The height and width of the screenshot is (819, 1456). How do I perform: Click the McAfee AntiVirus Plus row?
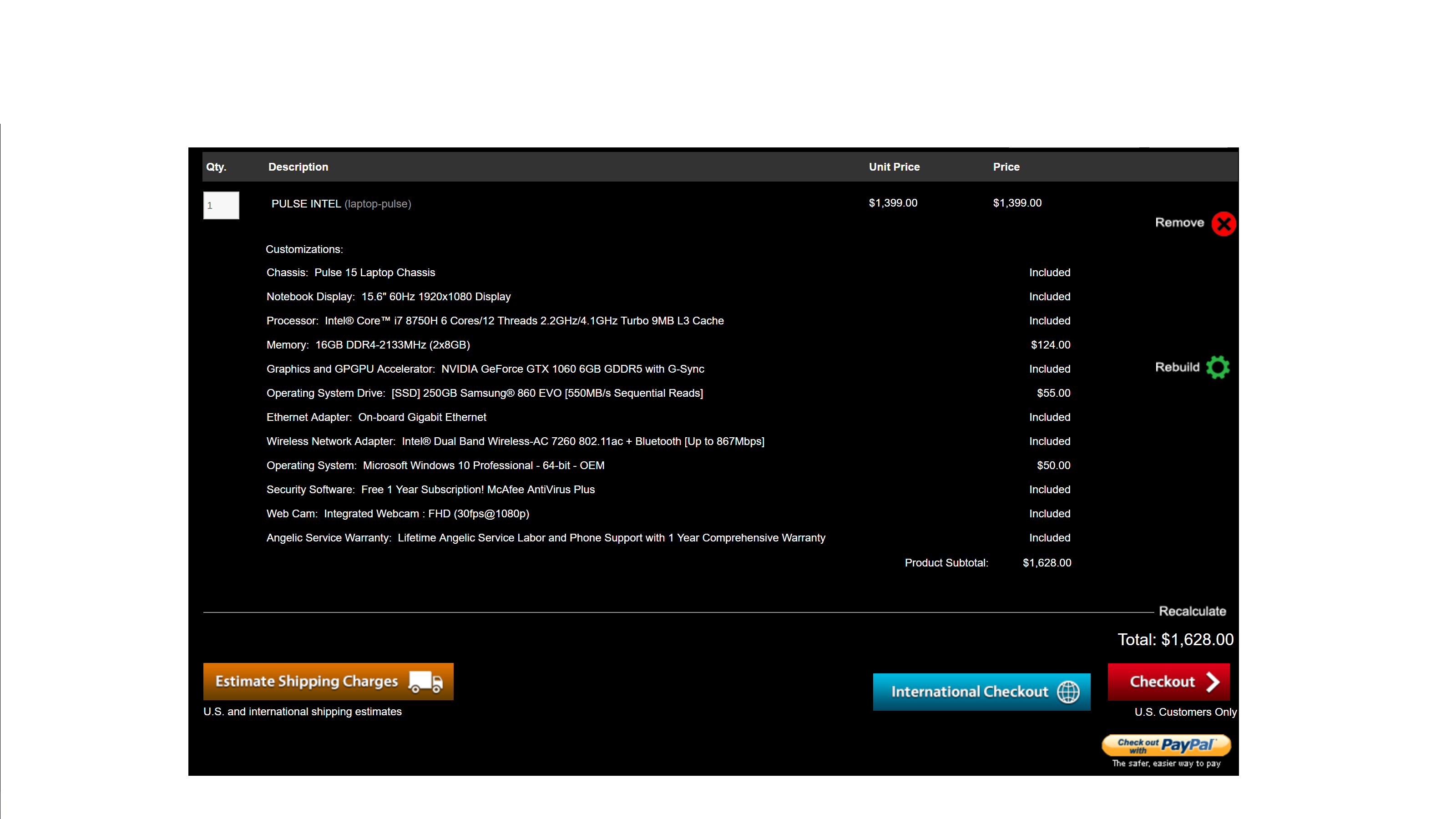coord(430,490)
